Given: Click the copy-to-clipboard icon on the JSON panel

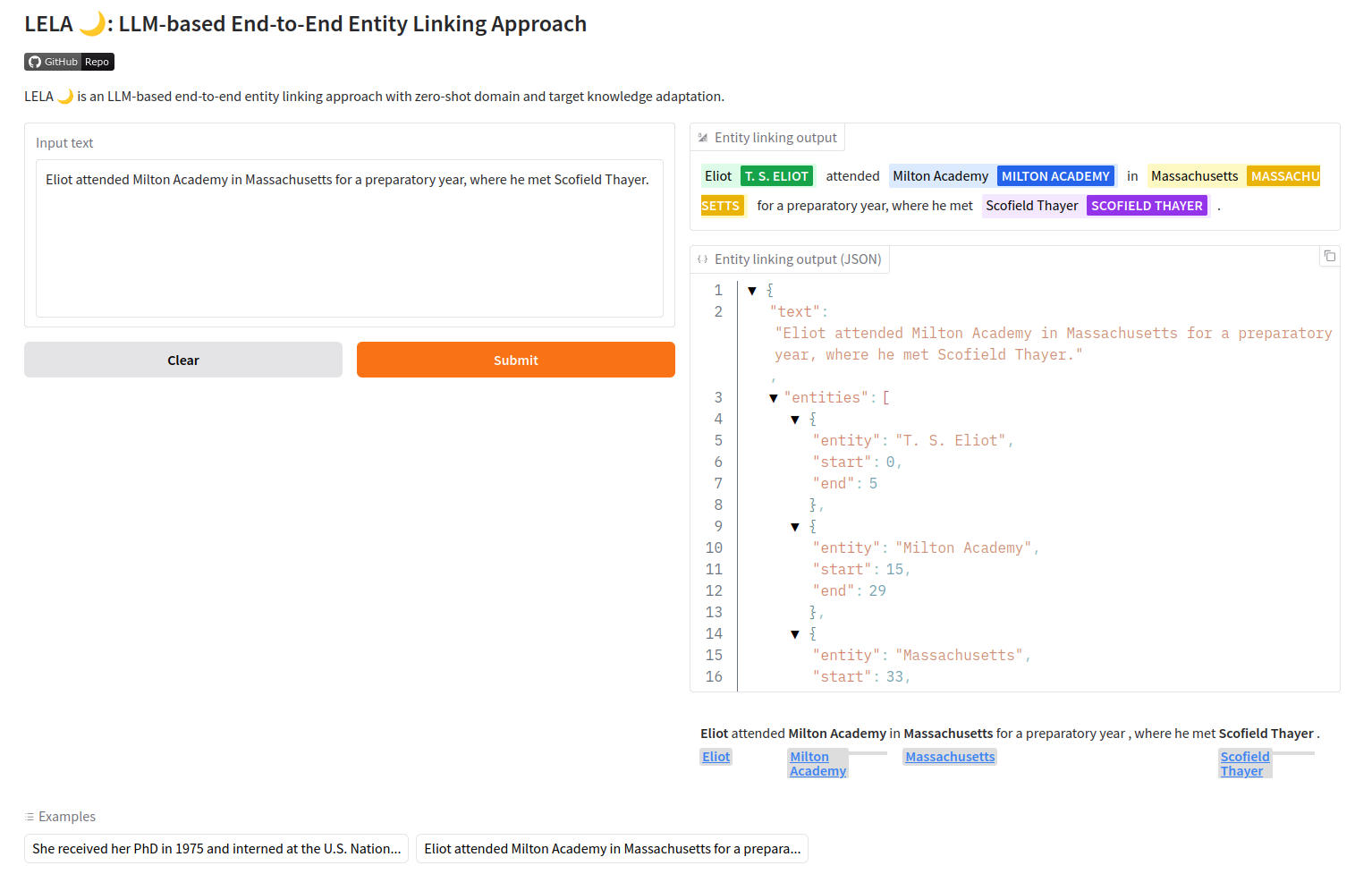Looking at the screenshot, I should [1329, 256].
